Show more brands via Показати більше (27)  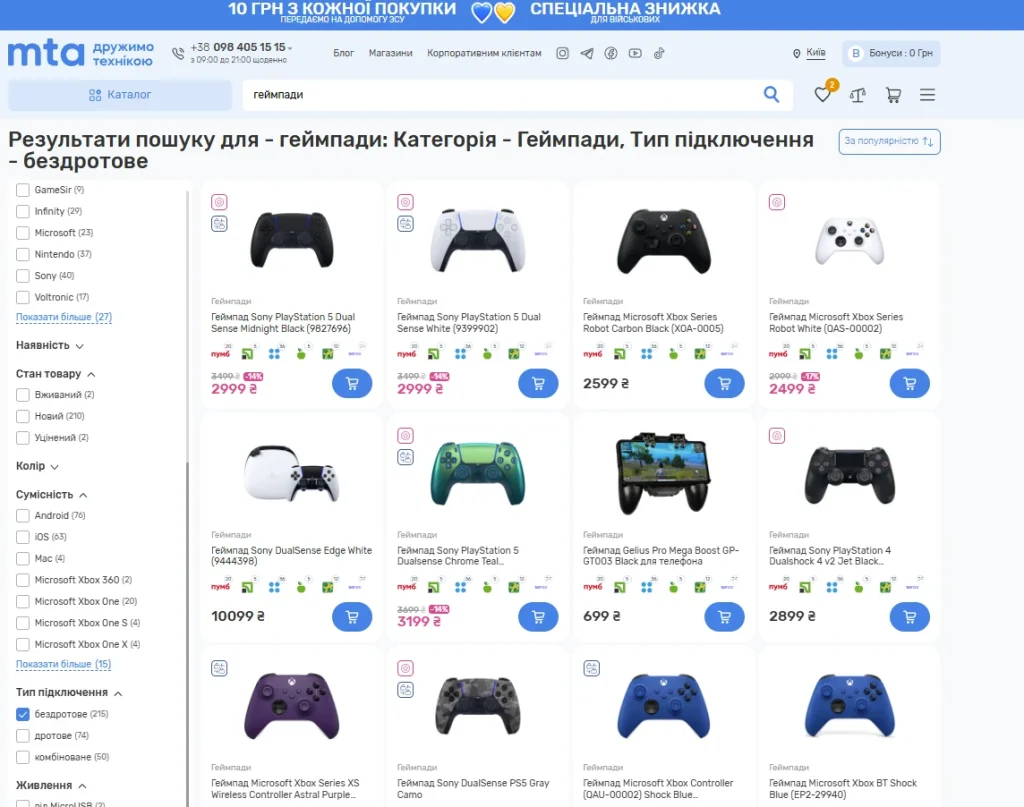[x=64, y=317]
